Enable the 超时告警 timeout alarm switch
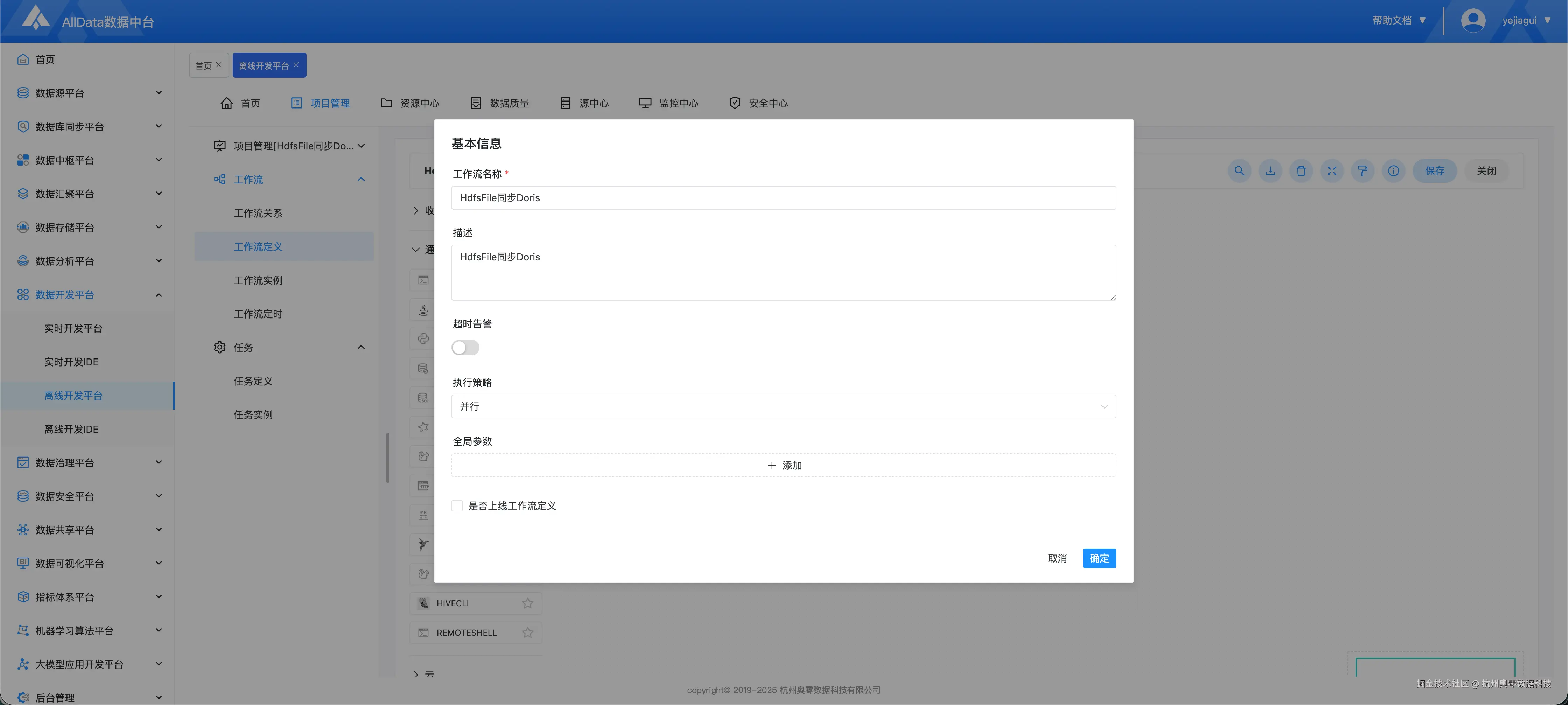The width and height of the screenshot is (1568, 705). tap(465, 348)
